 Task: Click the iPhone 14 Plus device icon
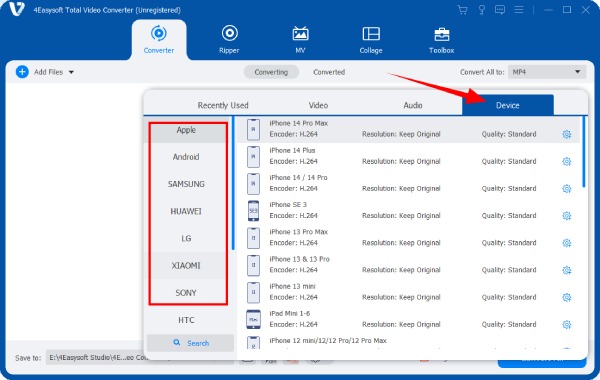253,157
